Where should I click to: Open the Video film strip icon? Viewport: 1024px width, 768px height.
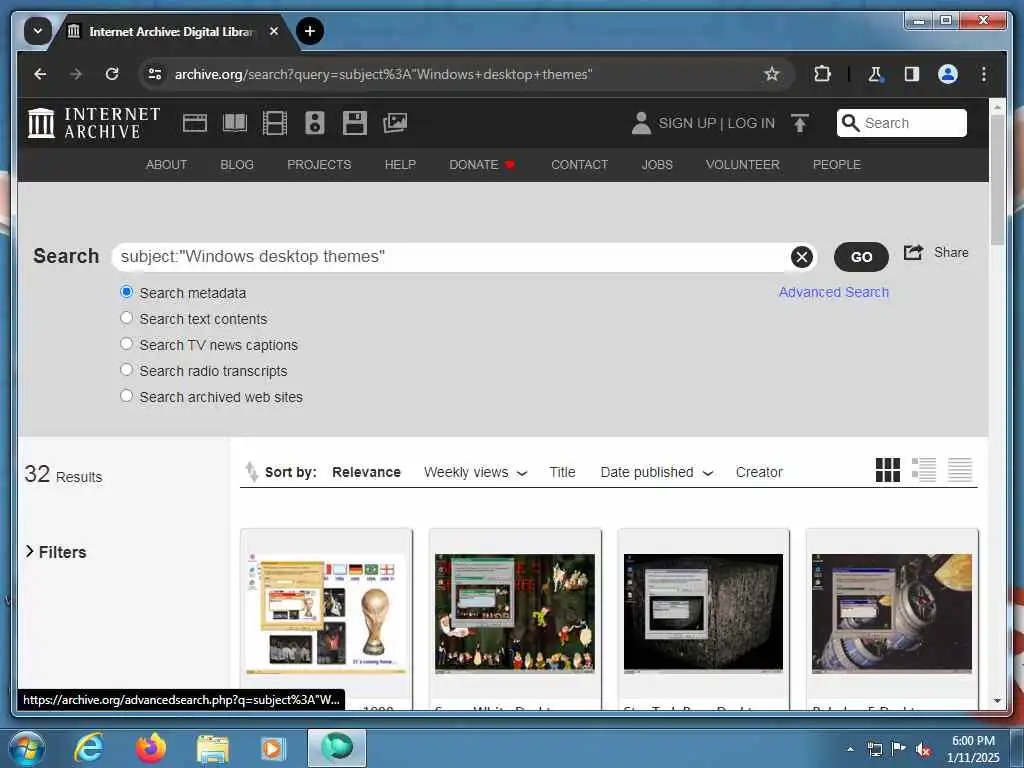pyautogui.click(x=274, y=123)
